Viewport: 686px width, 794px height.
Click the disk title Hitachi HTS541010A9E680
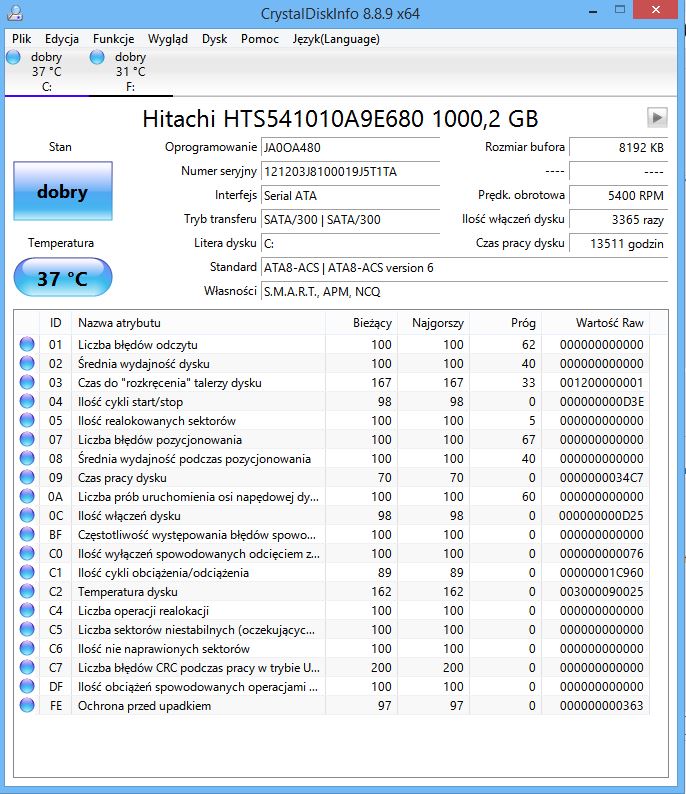tap(340, 119)
